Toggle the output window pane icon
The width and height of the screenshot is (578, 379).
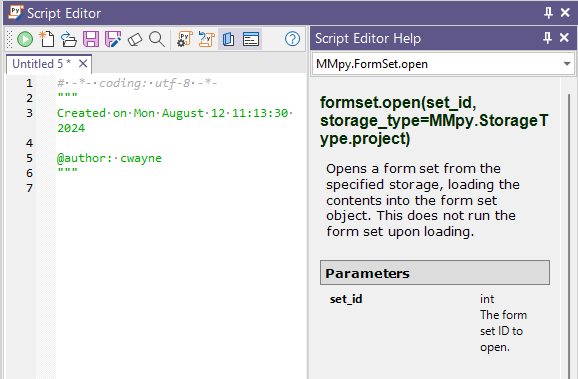[251, 39]
